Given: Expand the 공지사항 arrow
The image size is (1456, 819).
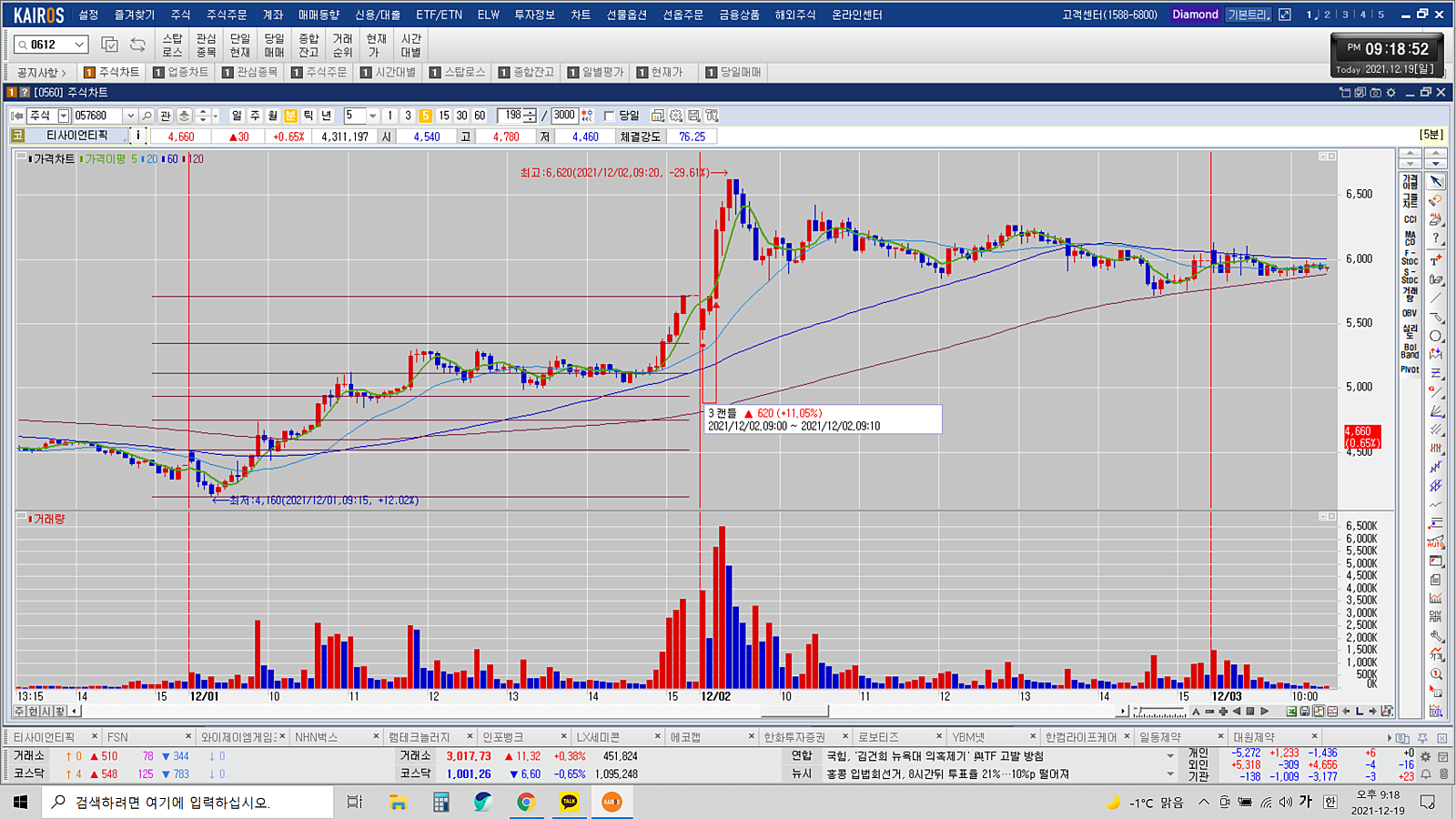Looking at the screenshot, I should (x=64, y=73).
